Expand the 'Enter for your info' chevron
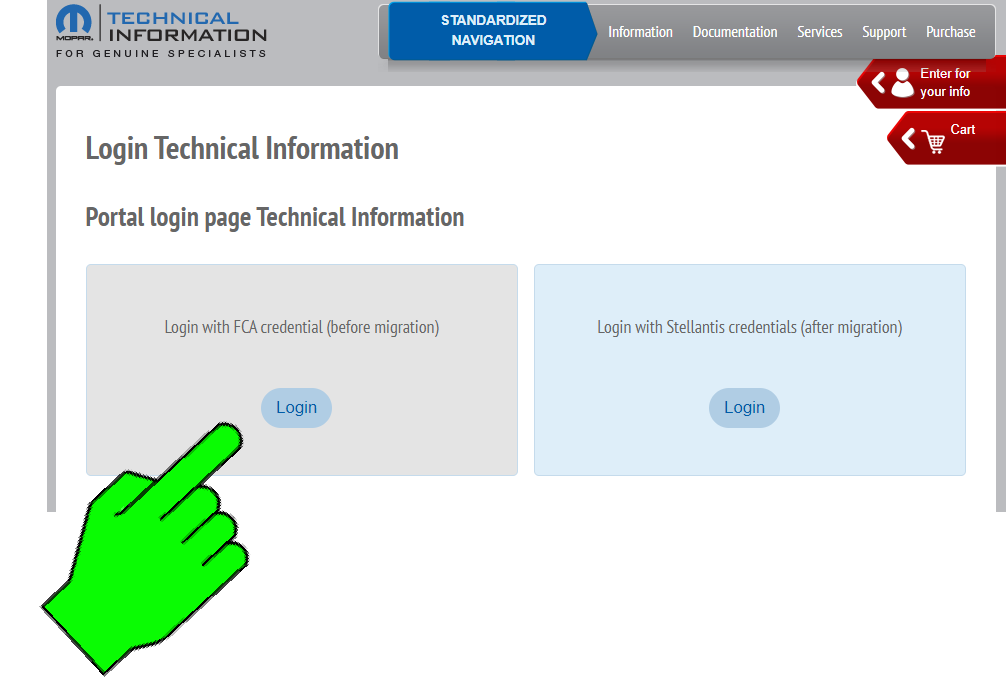This screenshot has width=1008, height=698. pos(878,82)
